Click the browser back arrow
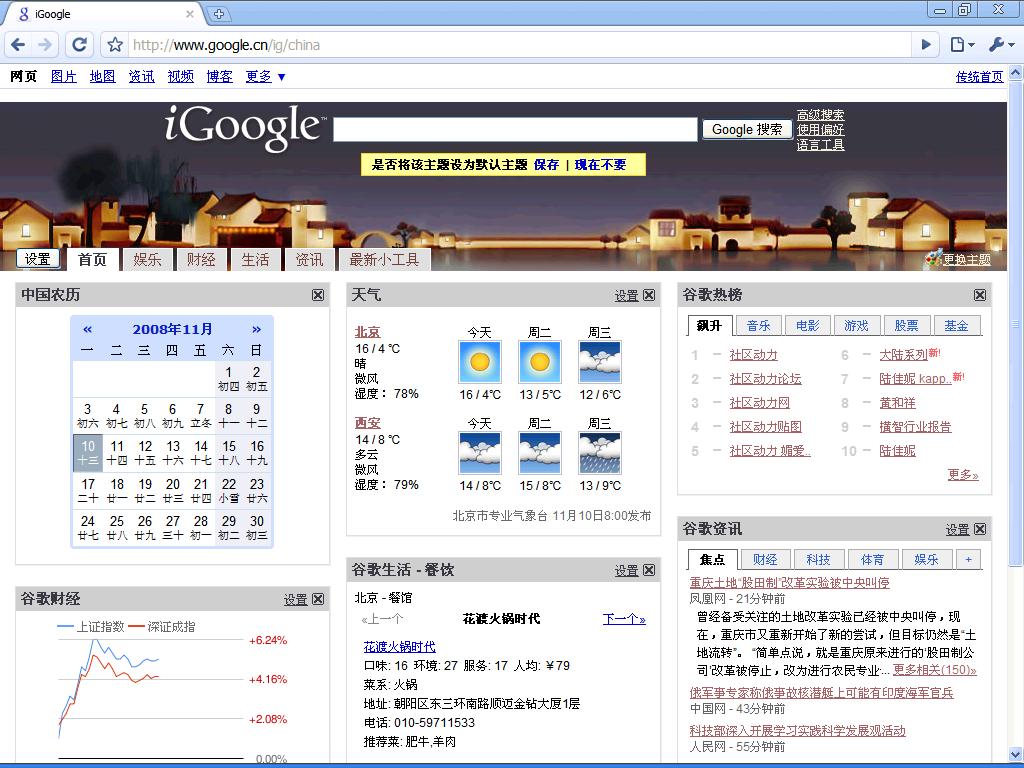The height and width of the screenshot is (768, 1024). 18,44
